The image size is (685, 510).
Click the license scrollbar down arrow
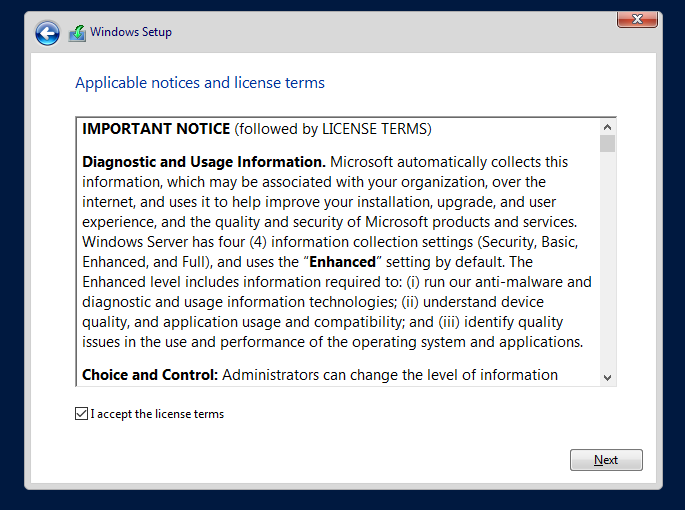click(607, 378)
